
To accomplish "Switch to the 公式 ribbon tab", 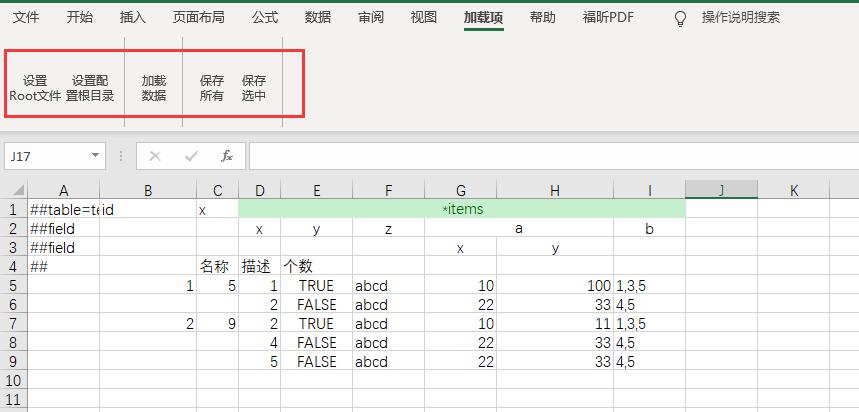I will (265, 18).
